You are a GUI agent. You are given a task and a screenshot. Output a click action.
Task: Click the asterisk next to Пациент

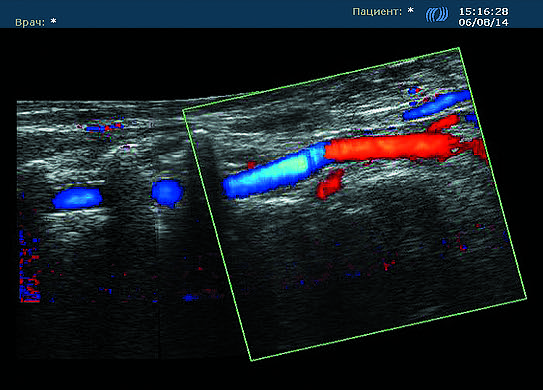(x=410, y=11)
